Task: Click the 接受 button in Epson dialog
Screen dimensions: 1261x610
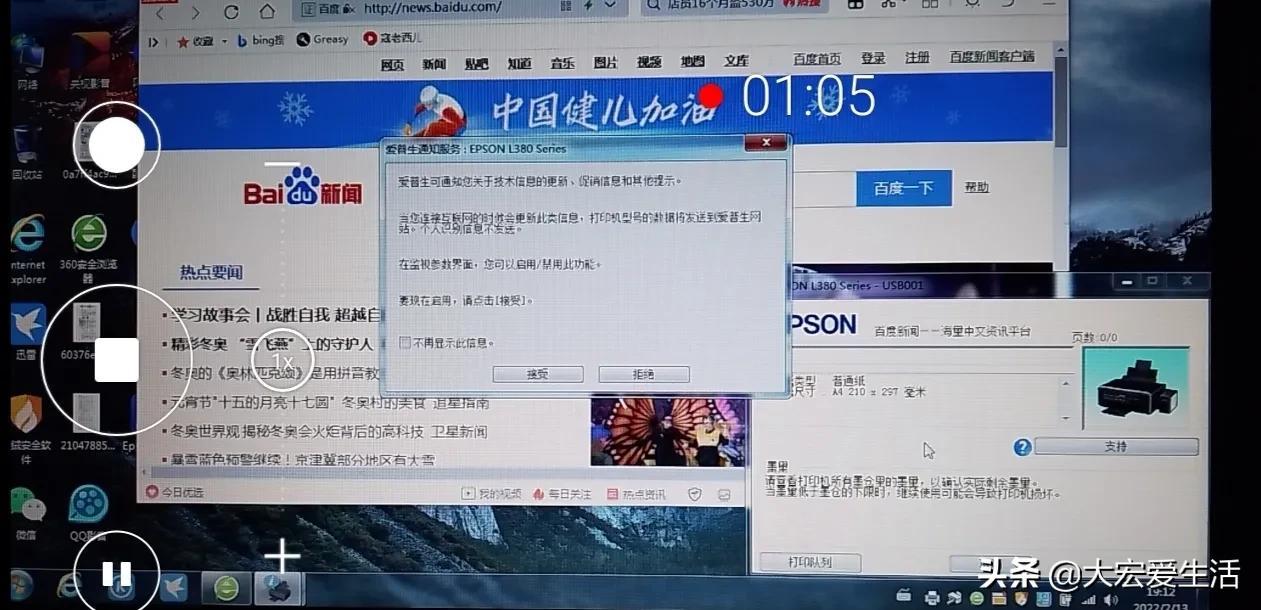Action: [537, 374]
